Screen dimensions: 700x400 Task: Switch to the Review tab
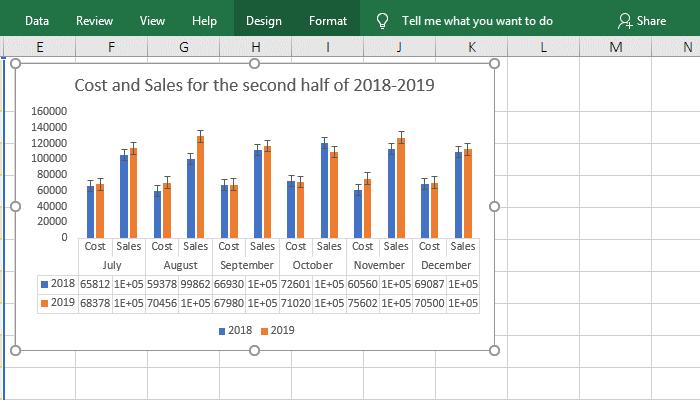(94, 20)
